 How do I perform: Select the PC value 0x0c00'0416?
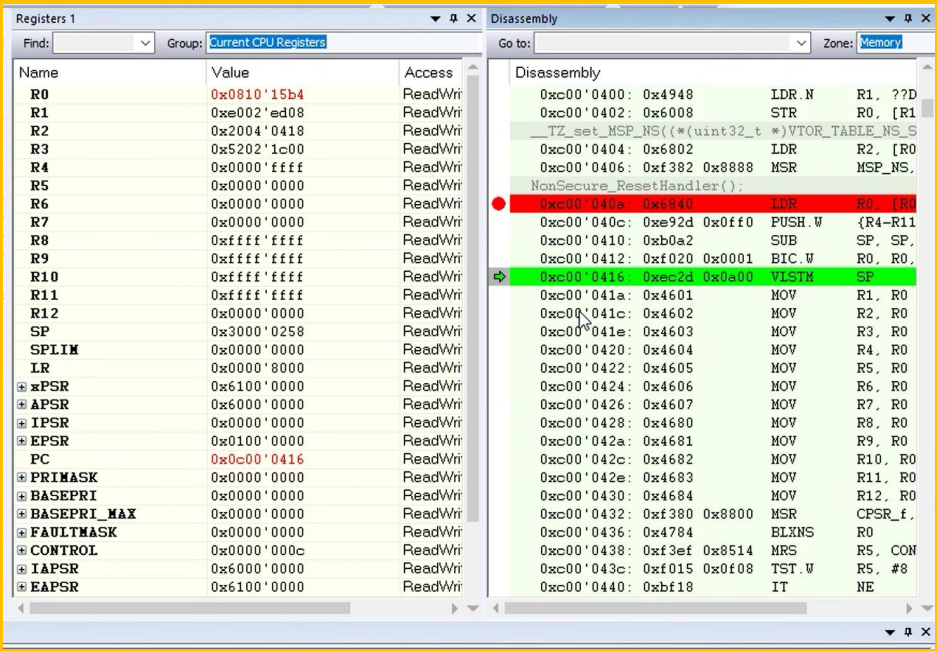pyautogui.click(x=258, y=460)
